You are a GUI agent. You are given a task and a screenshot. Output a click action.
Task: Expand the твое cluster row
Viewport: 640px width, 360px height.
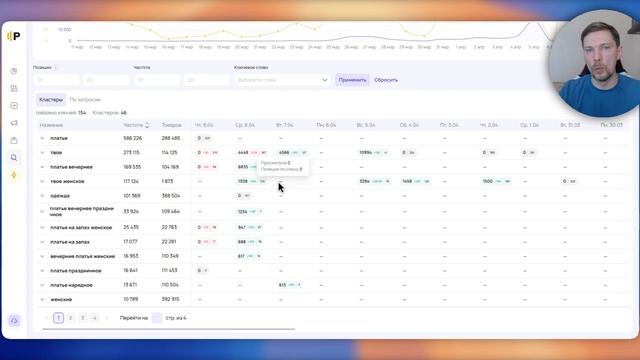42,153
